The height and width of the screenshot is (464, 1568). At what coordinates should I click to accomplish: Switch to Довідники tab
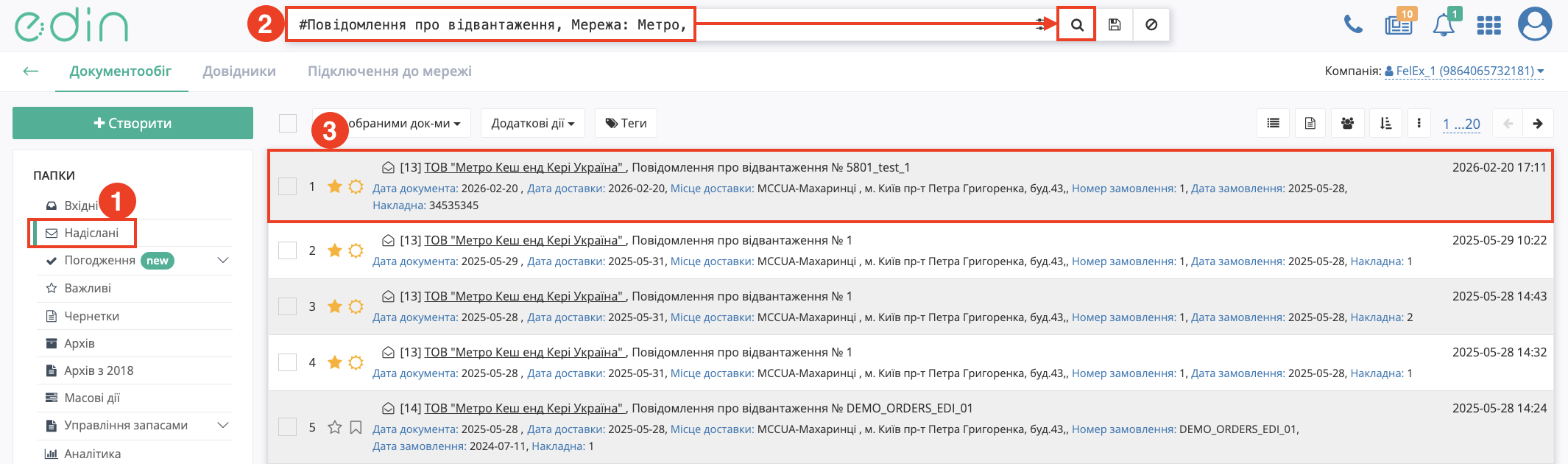tap(239, 71)
